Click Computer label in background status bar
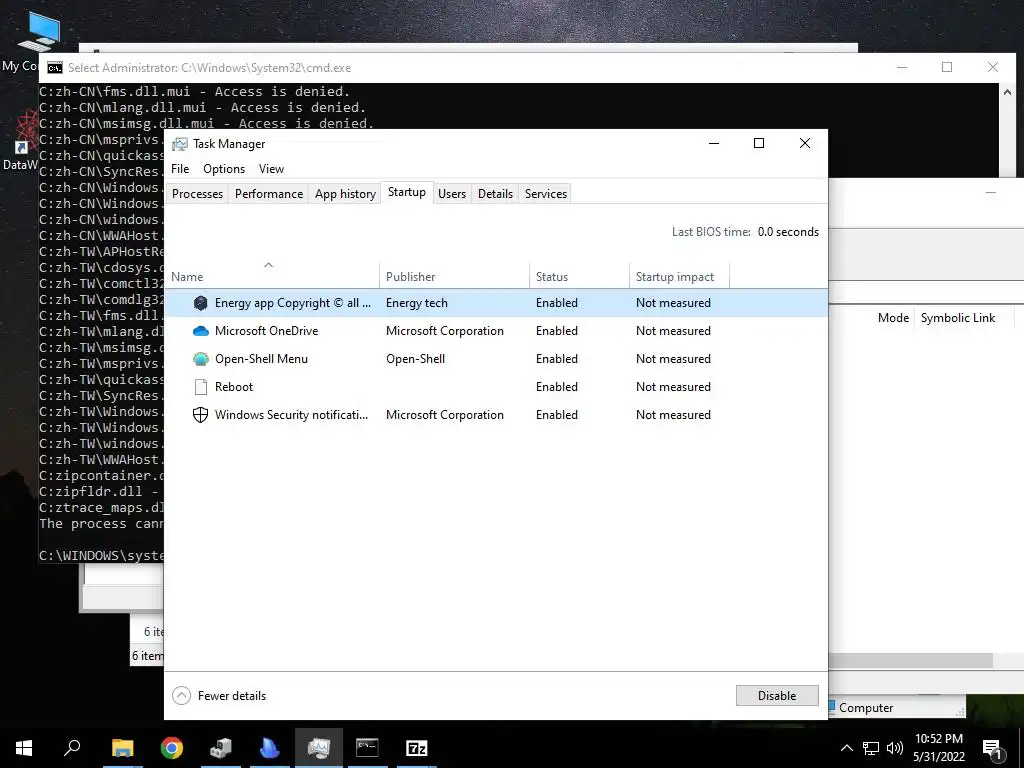 coord(866,708)
